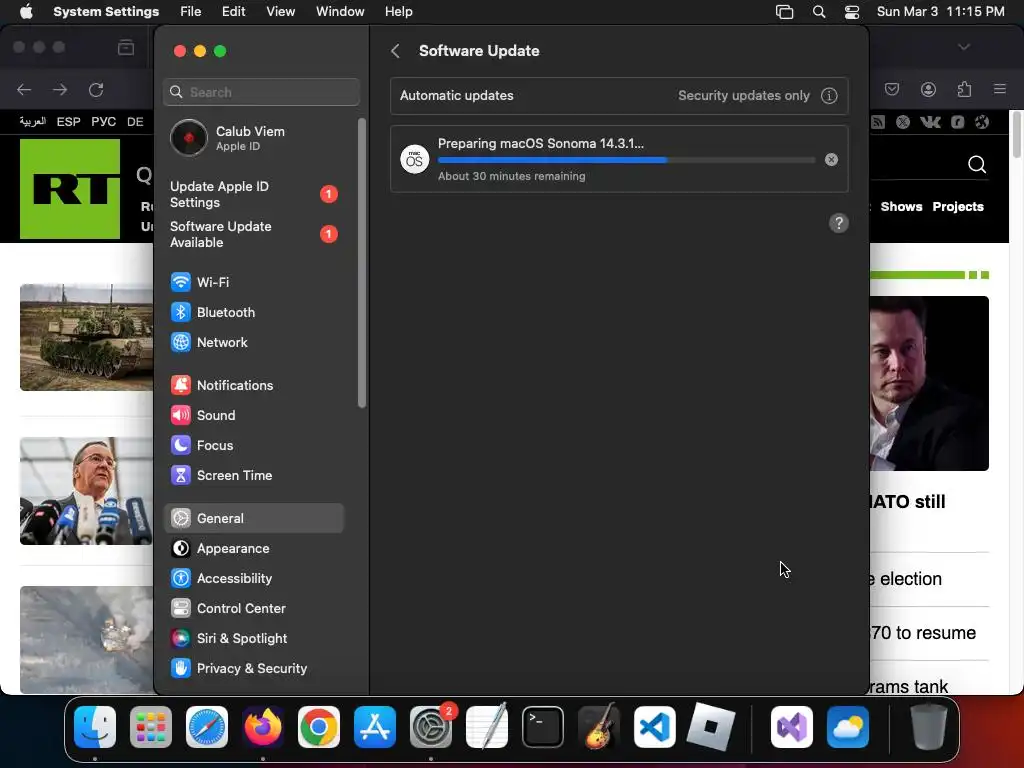Viewport: 1024px width, 768px height.
Task: Open the Help menu
Action: tap(398, 12)
